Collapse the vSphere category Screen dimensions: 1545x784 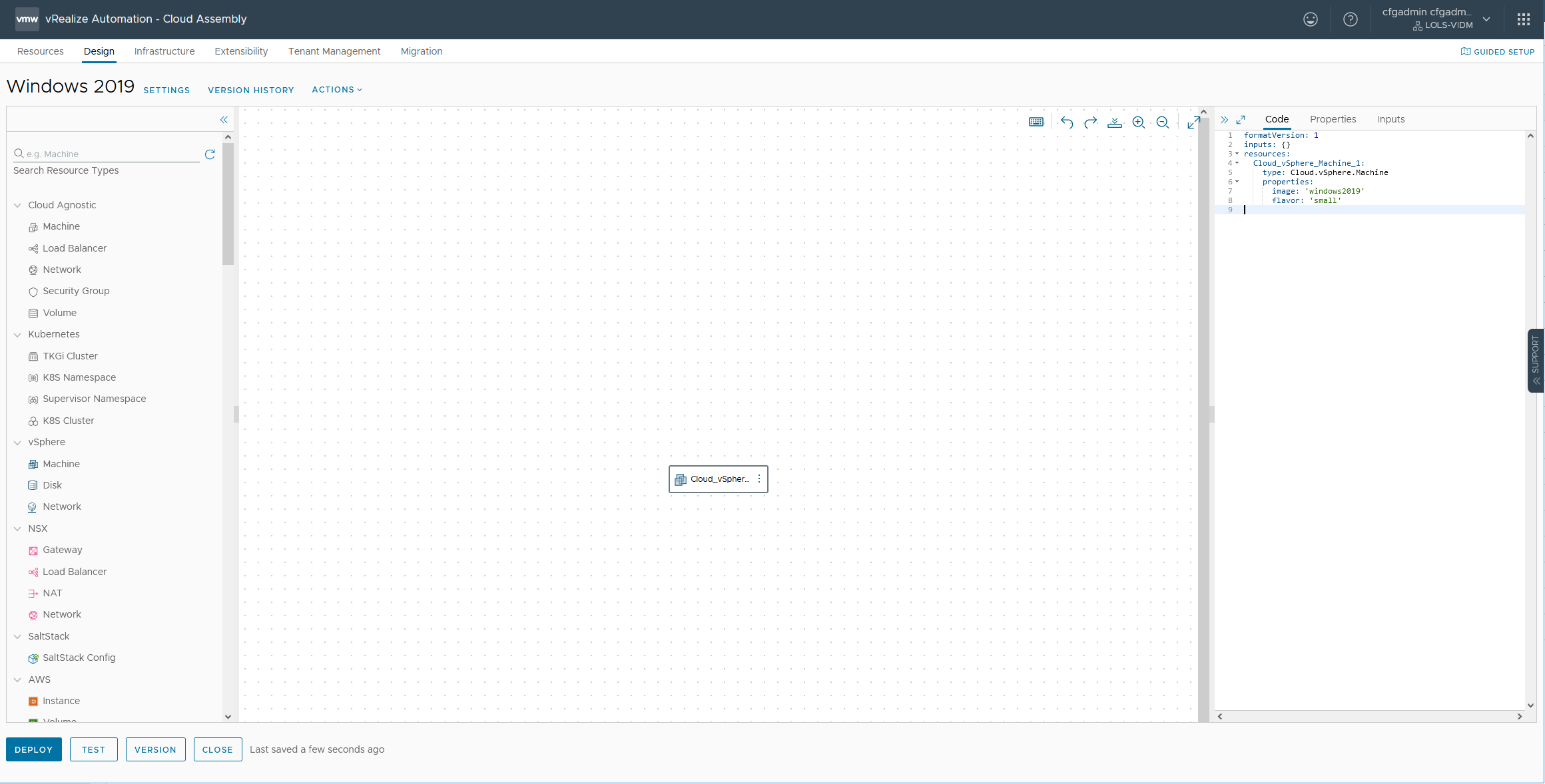click(17, 443)
